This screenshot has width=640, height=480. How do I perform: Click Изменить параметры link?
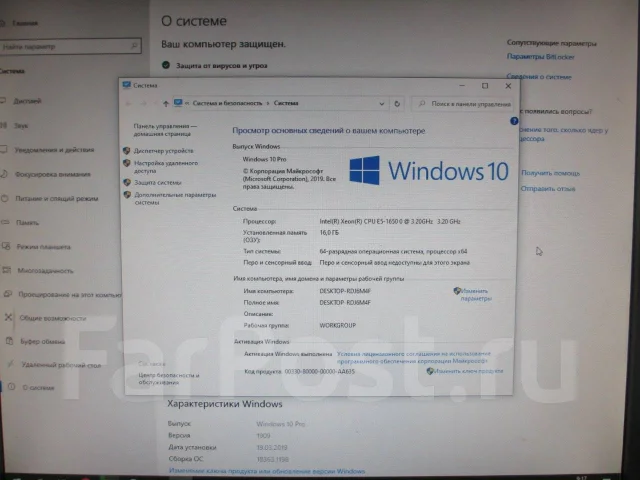475,295
